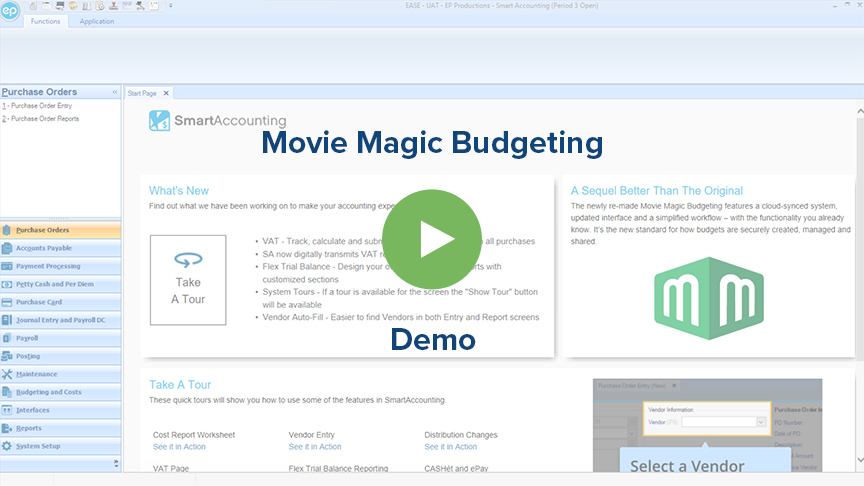Click the Petty Cash and Per Diem icon
The image size is (864, 486).
coord(8,284)
